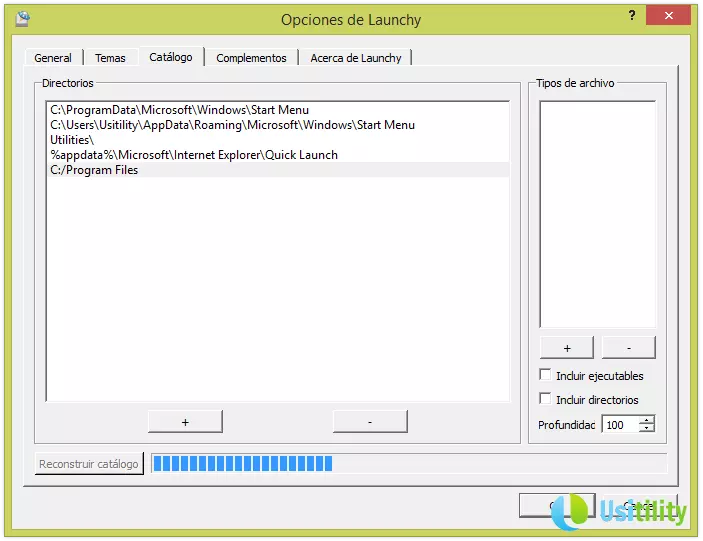
Task: Remove file type with minus button
Action: [629, 348]
